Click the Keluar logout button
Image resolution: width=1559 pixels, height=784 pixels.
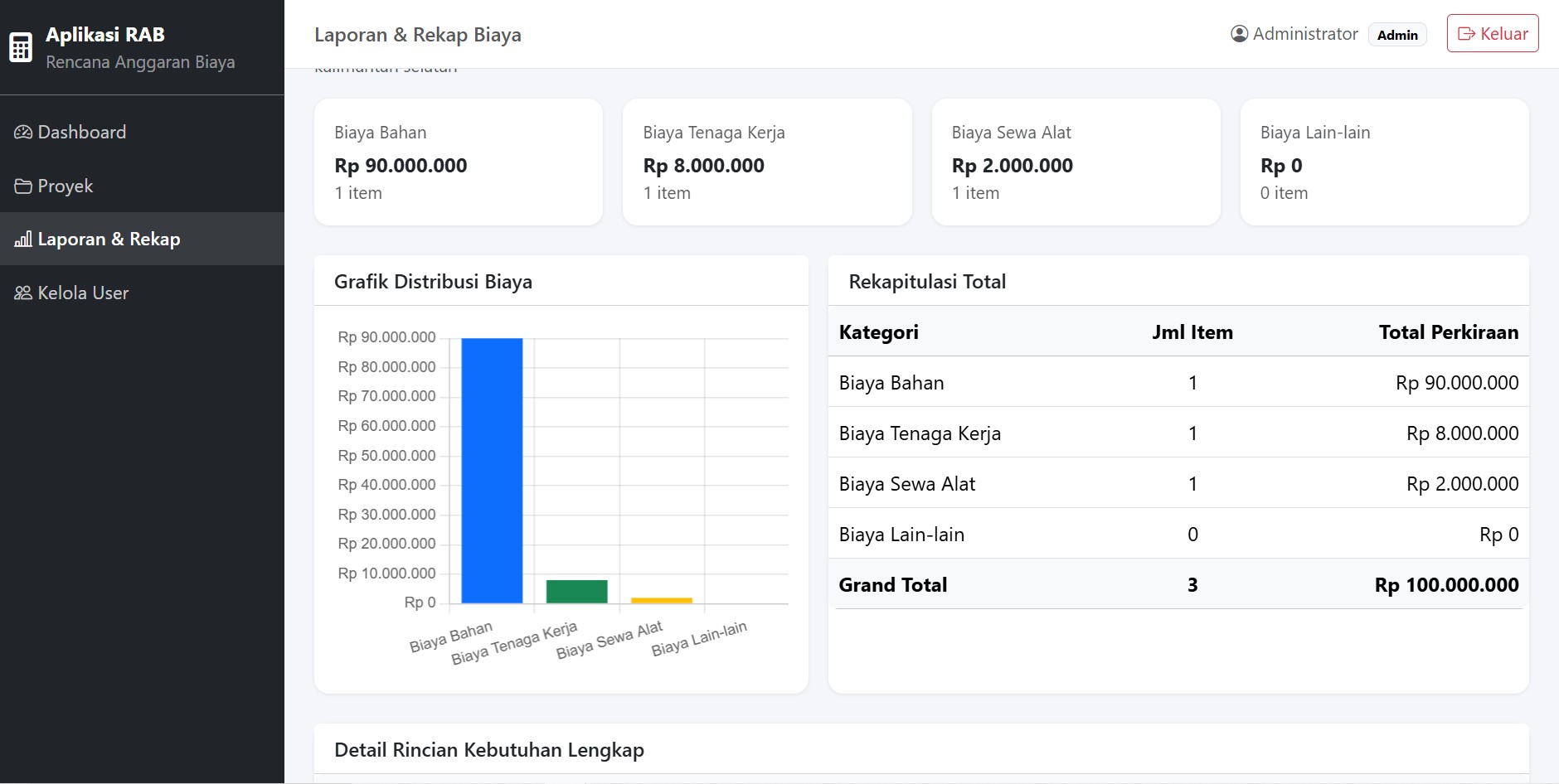(x=1493, y=34)
